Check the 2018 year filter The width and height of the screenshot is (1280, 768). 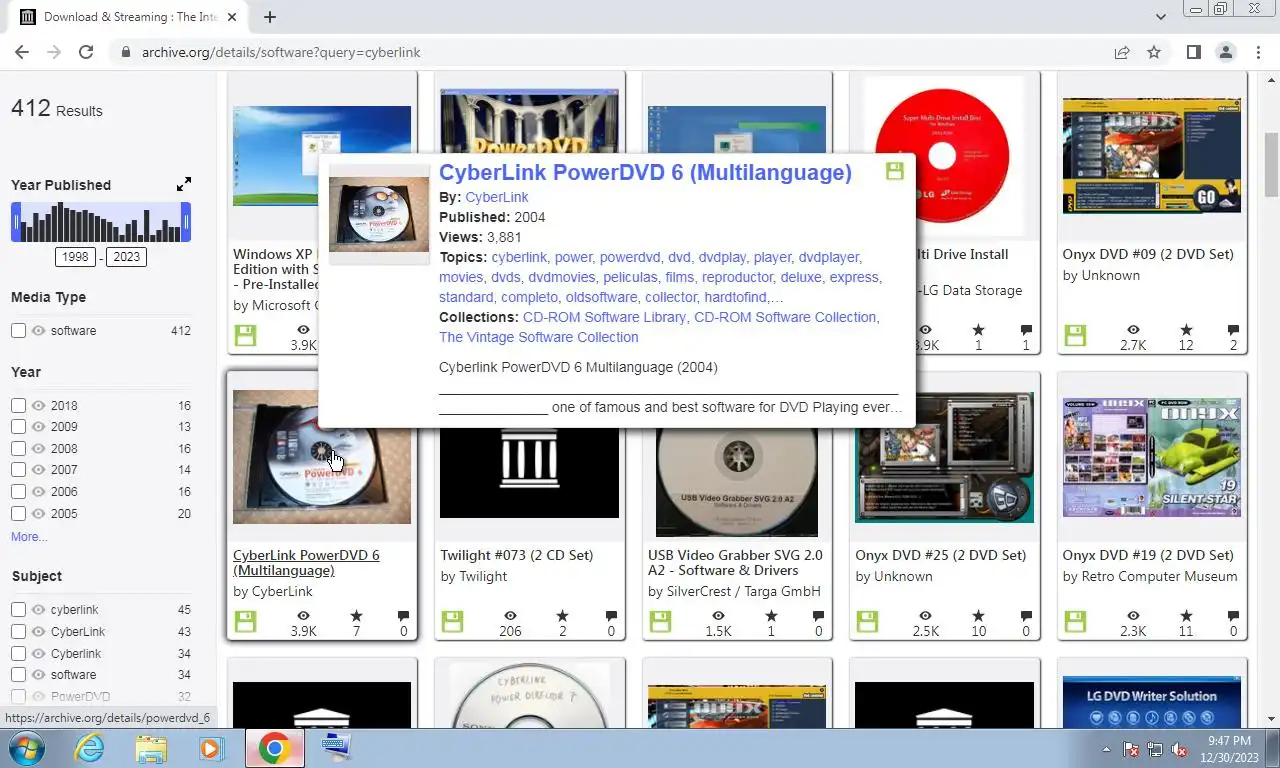[18, 406]
